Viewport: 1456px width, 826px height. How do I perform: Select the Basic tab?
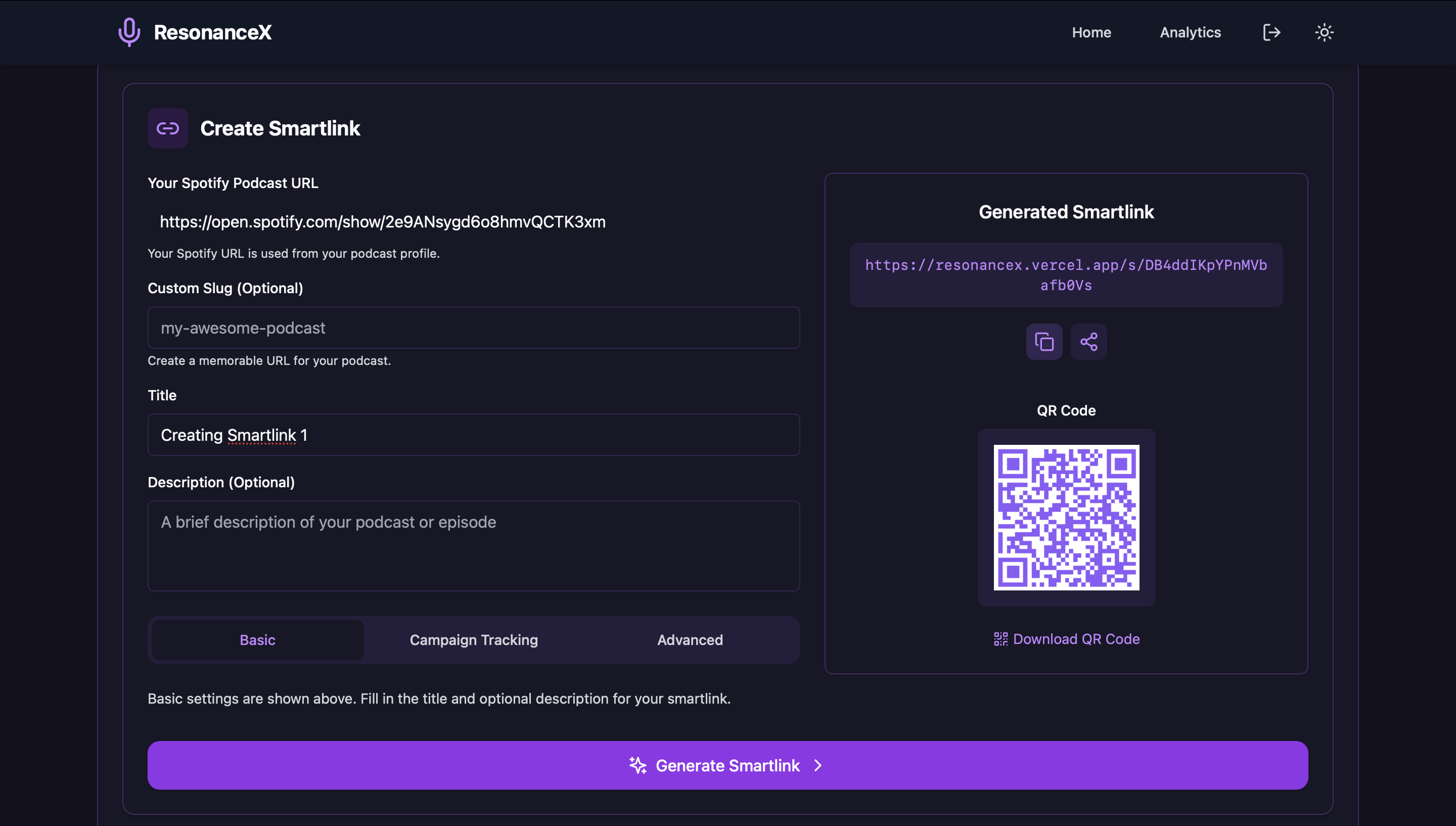(257, 640)
